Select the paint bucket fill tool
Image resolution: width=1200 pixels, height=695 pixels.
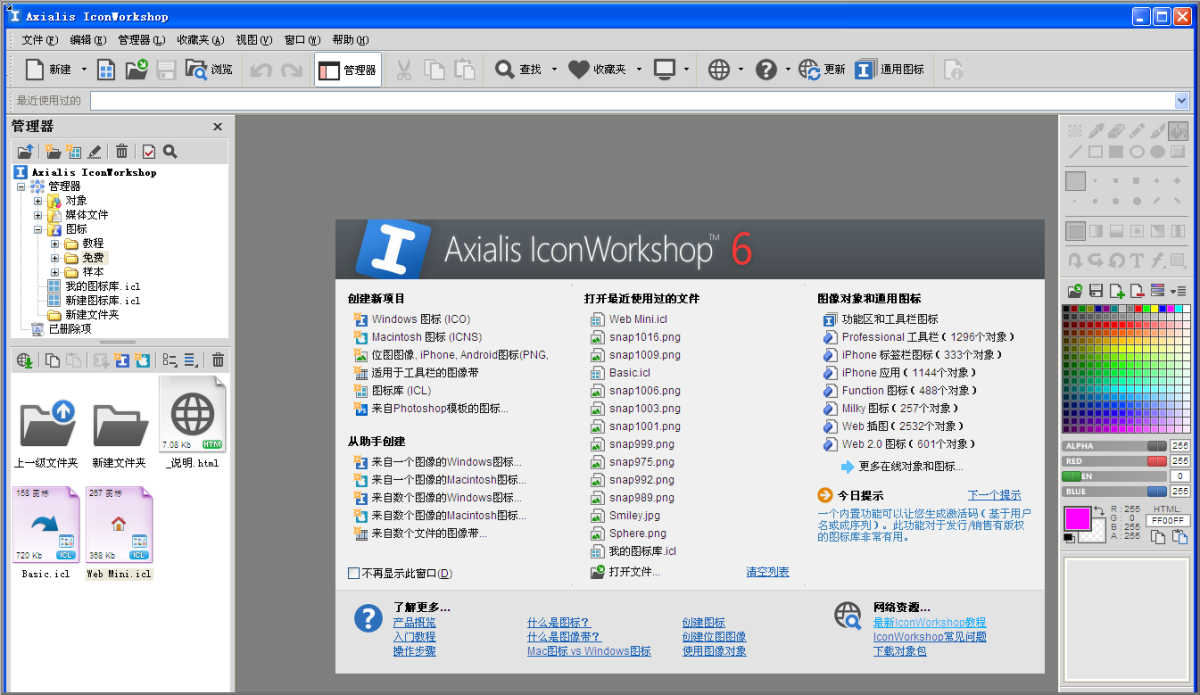[x=1178, y=130]
